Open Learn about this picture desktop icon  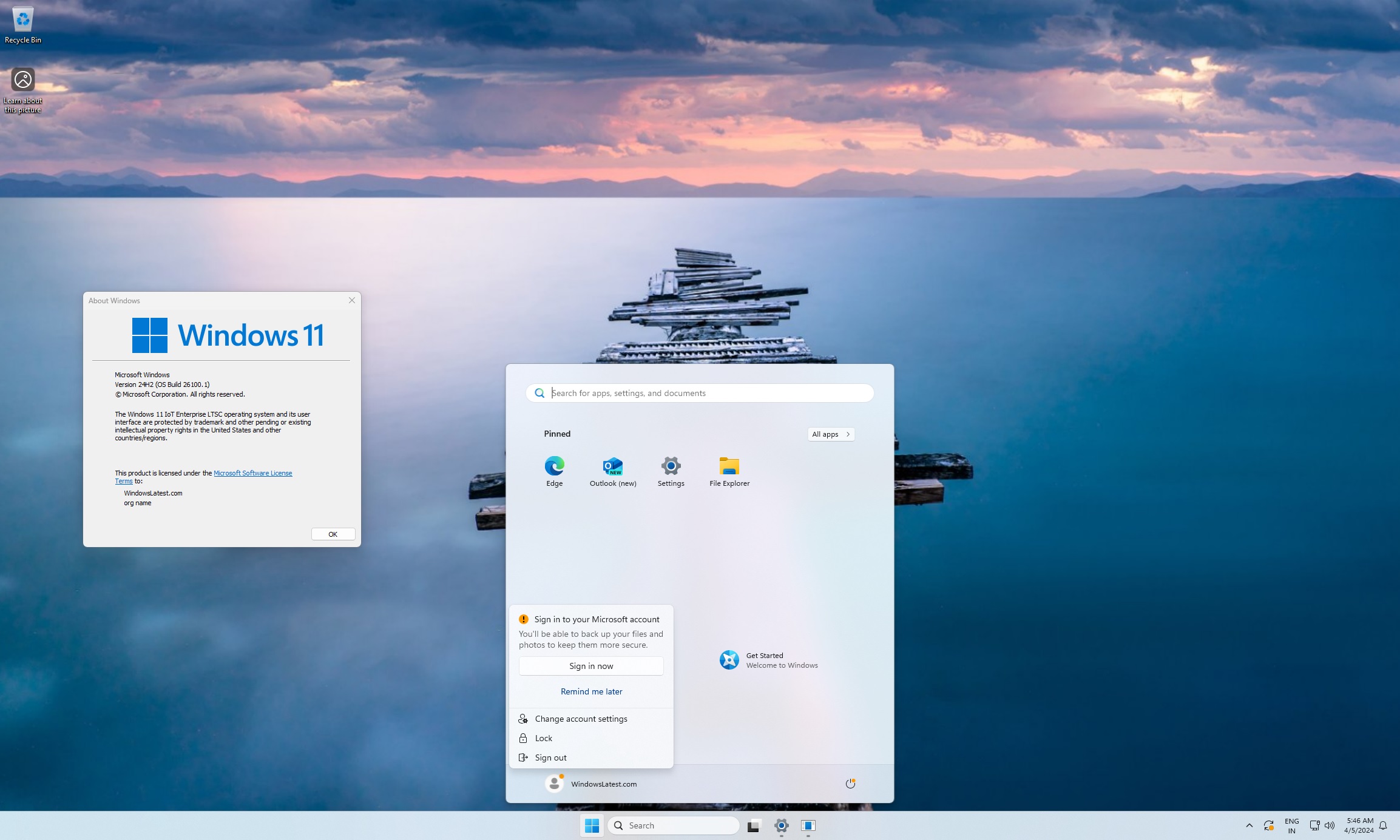click(22, 79)
